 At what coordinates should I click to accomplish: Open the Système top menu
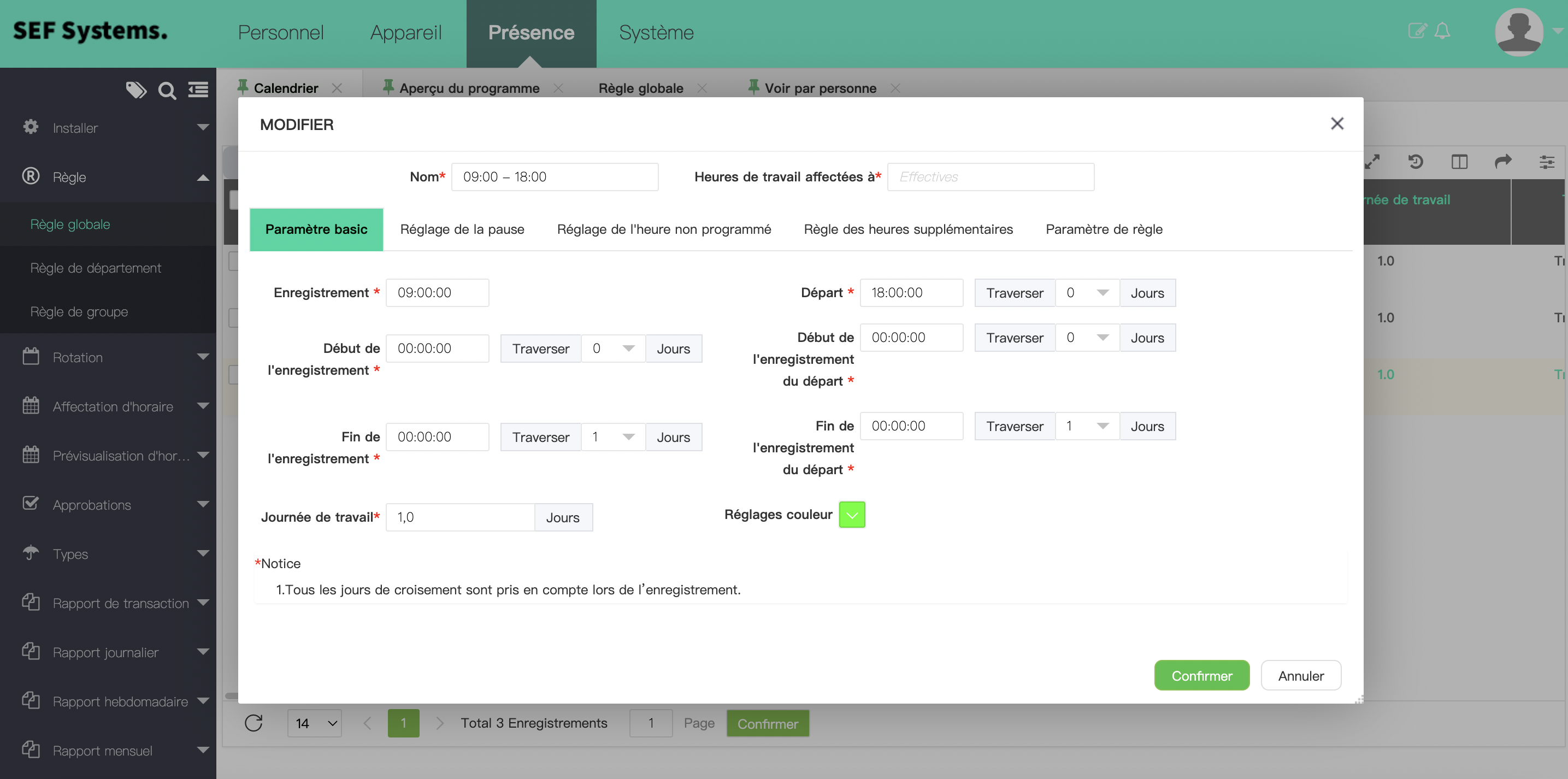click(x=656, y=32)
